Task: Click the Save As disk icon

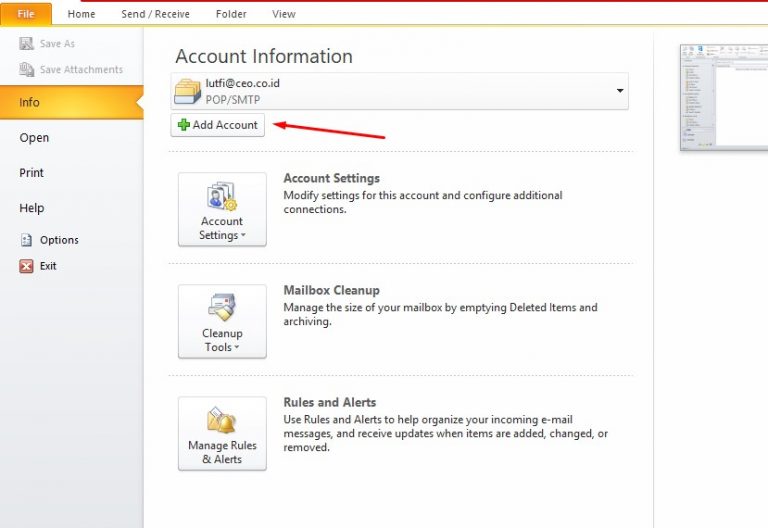Action: [26, 44]
